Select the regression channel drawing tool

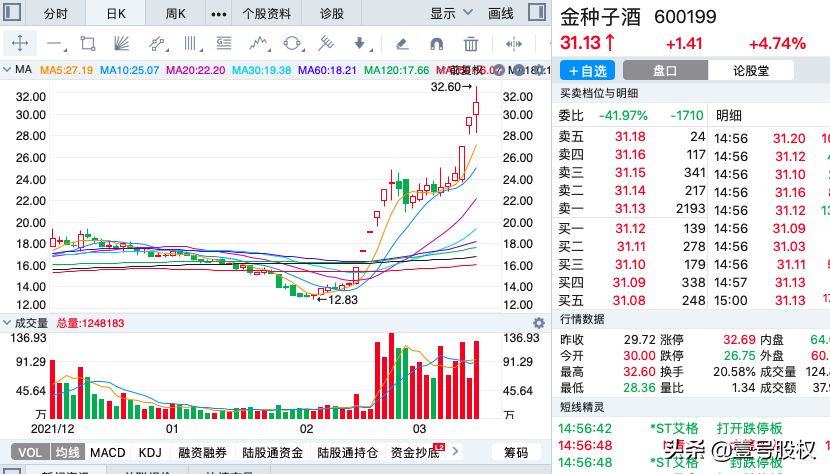157,43
